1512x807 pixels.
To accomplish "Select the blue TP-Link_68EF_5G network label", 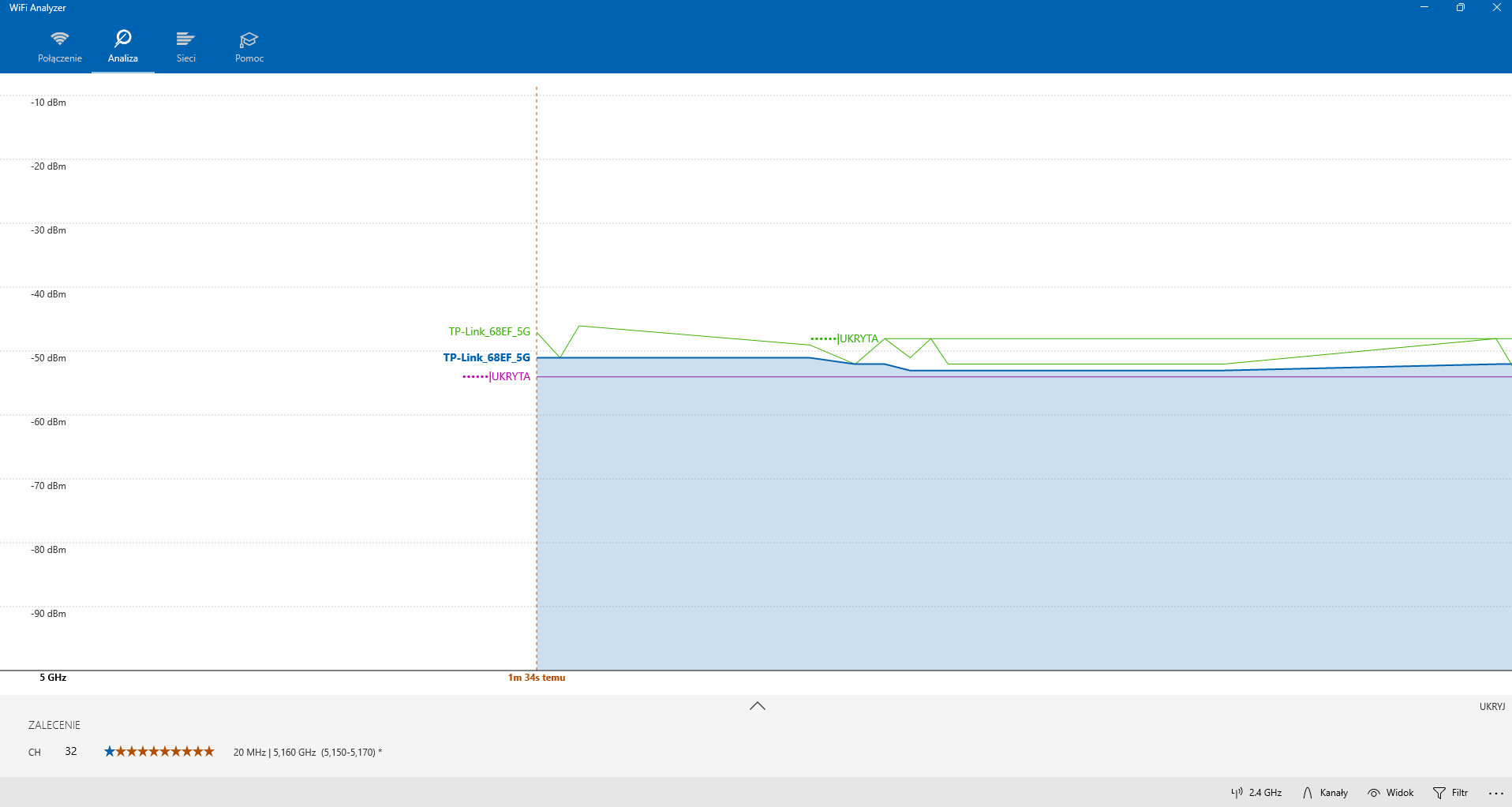I will (x=487, y=357).
